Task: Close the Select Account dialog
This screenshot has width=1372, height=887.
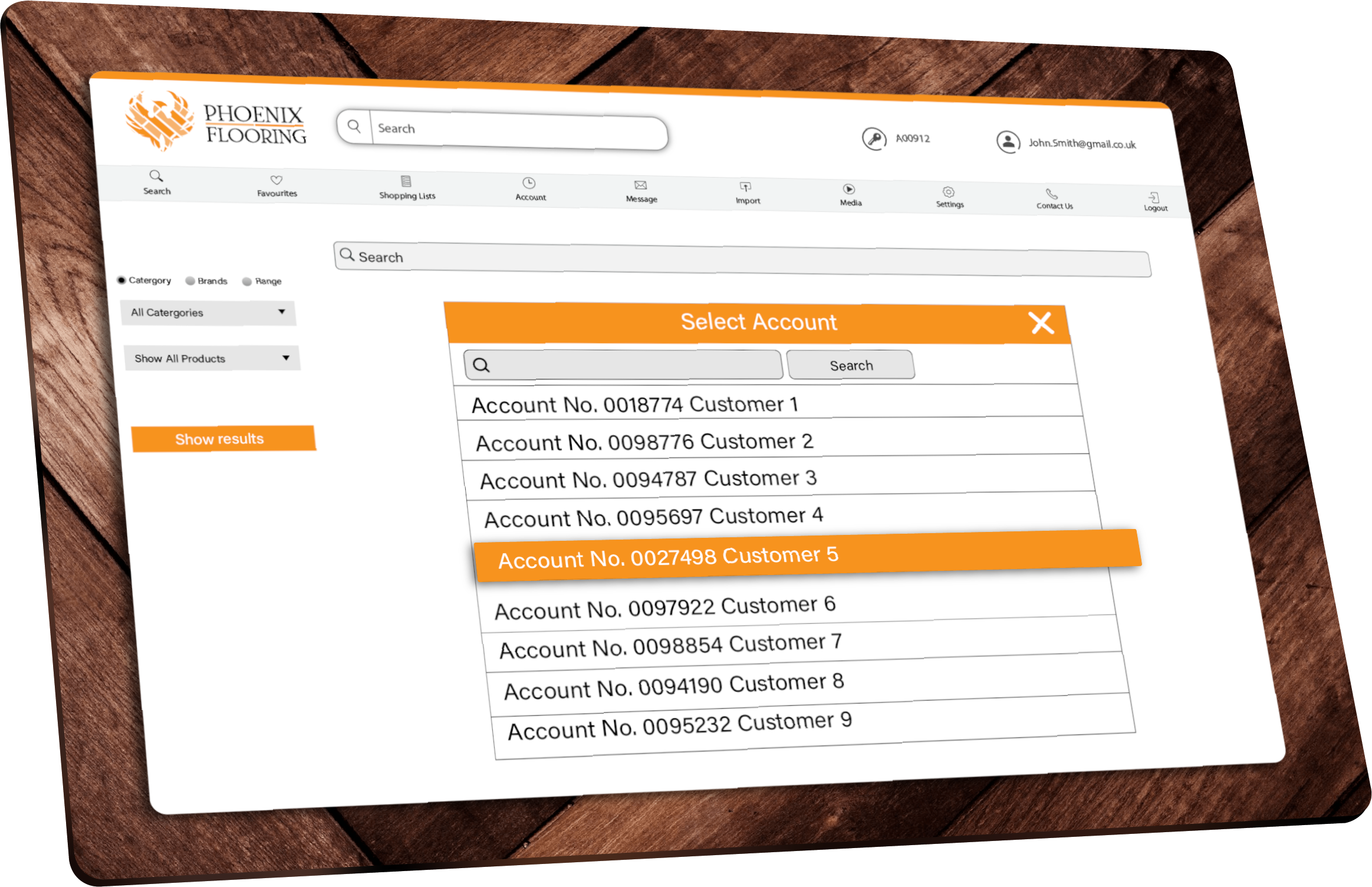Action: pos(1041,323)
